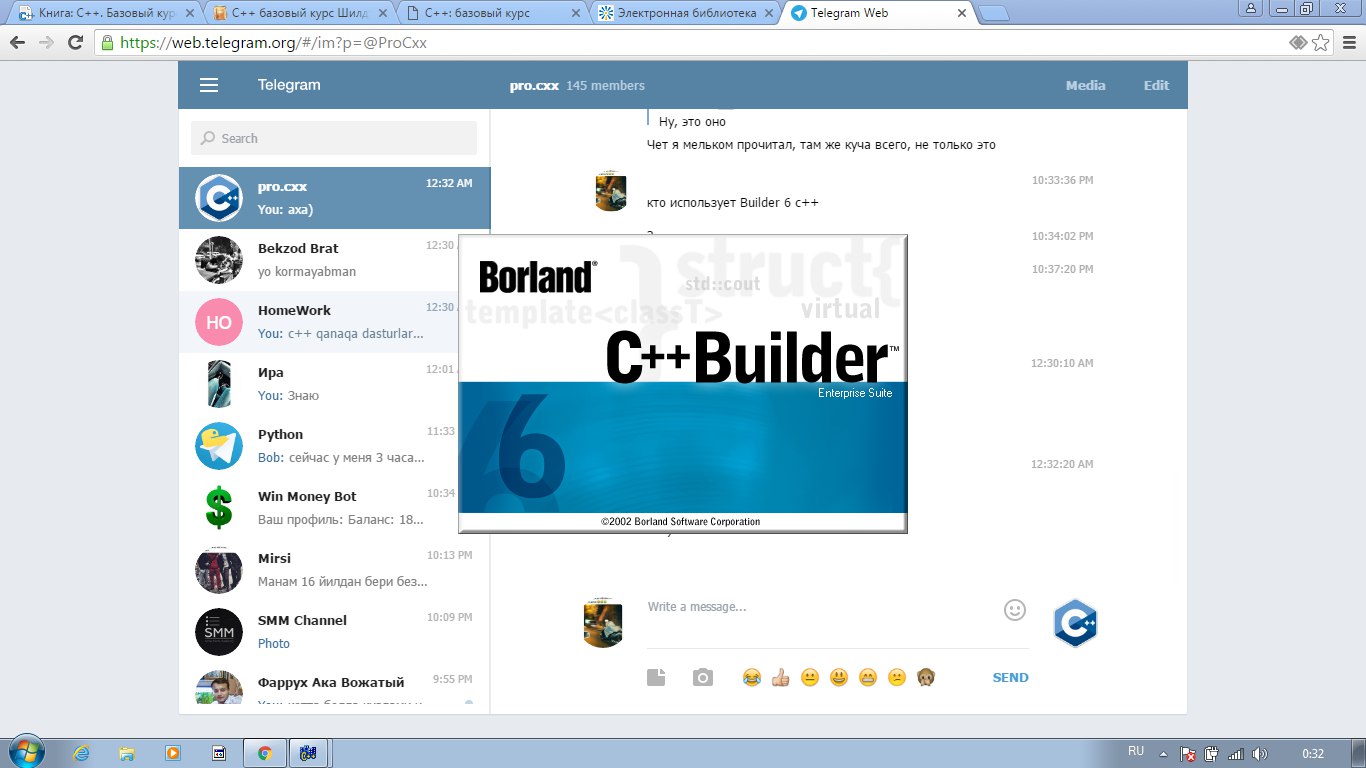The width and height of the screenshot is (1366, 768).
Task: Open volume control in system tray
Action: (x=1259, y=754)
